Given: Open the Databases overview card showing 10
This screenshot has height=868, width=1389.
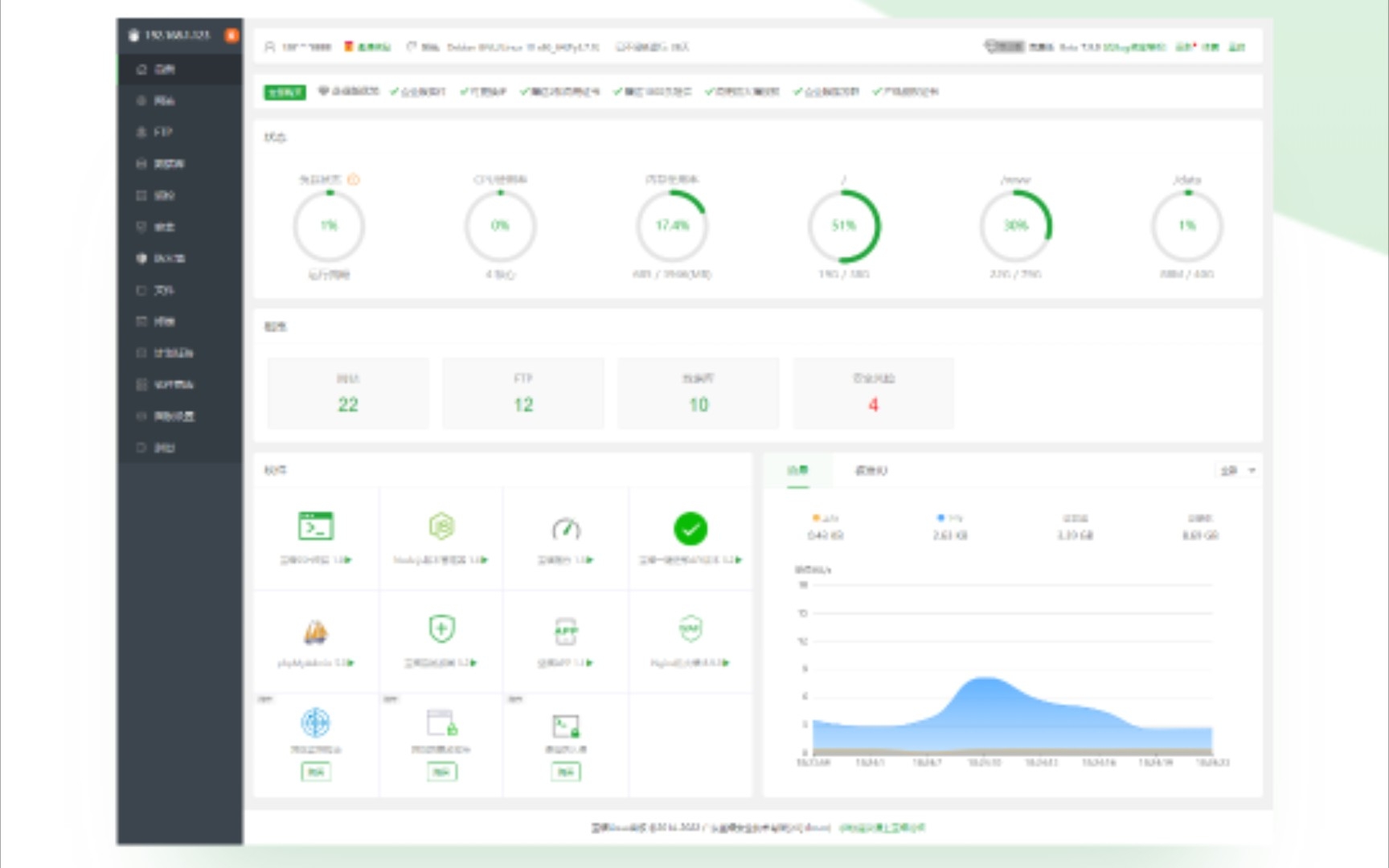Looking at the screenshot, I should 699,393.
